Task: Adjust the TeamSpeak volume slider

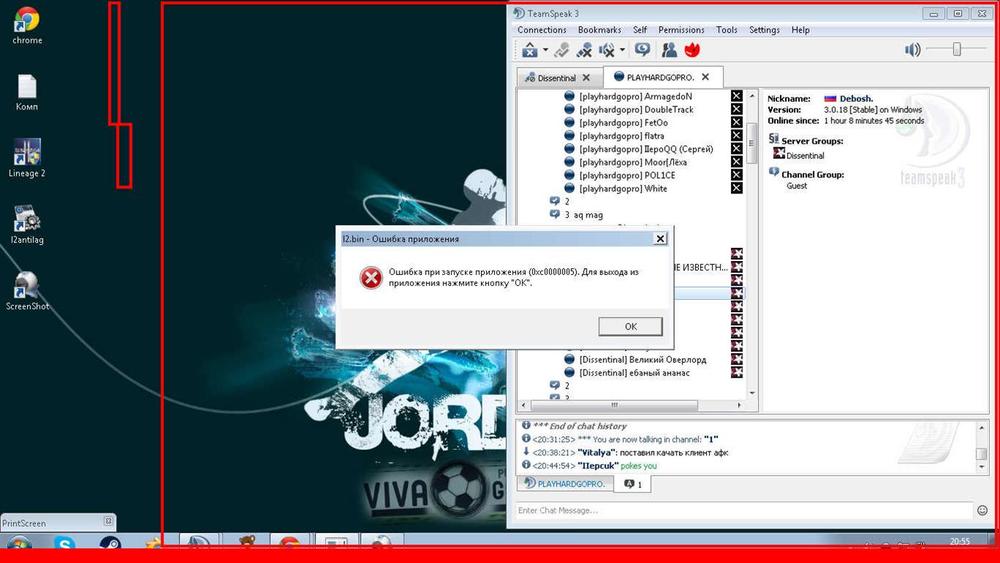Action: pyautogui.click(x=957, y=49)
